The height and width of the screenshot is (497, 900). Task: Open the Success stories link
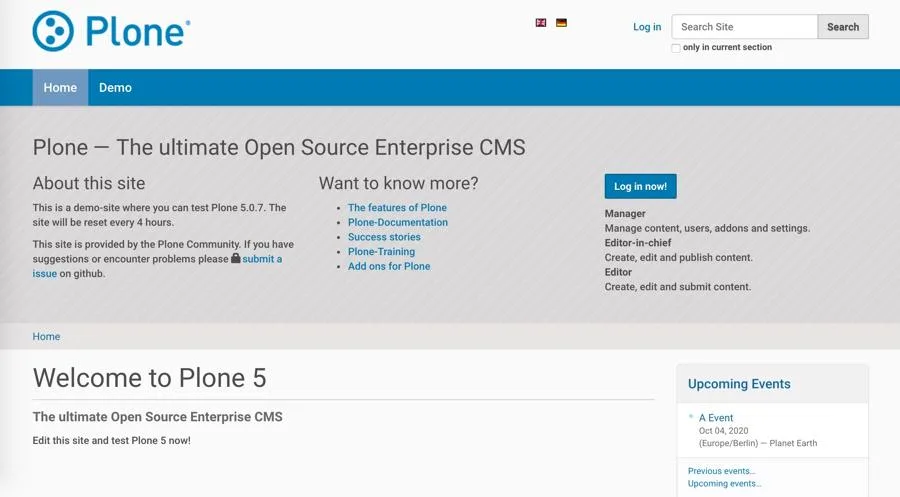[384, 237]
